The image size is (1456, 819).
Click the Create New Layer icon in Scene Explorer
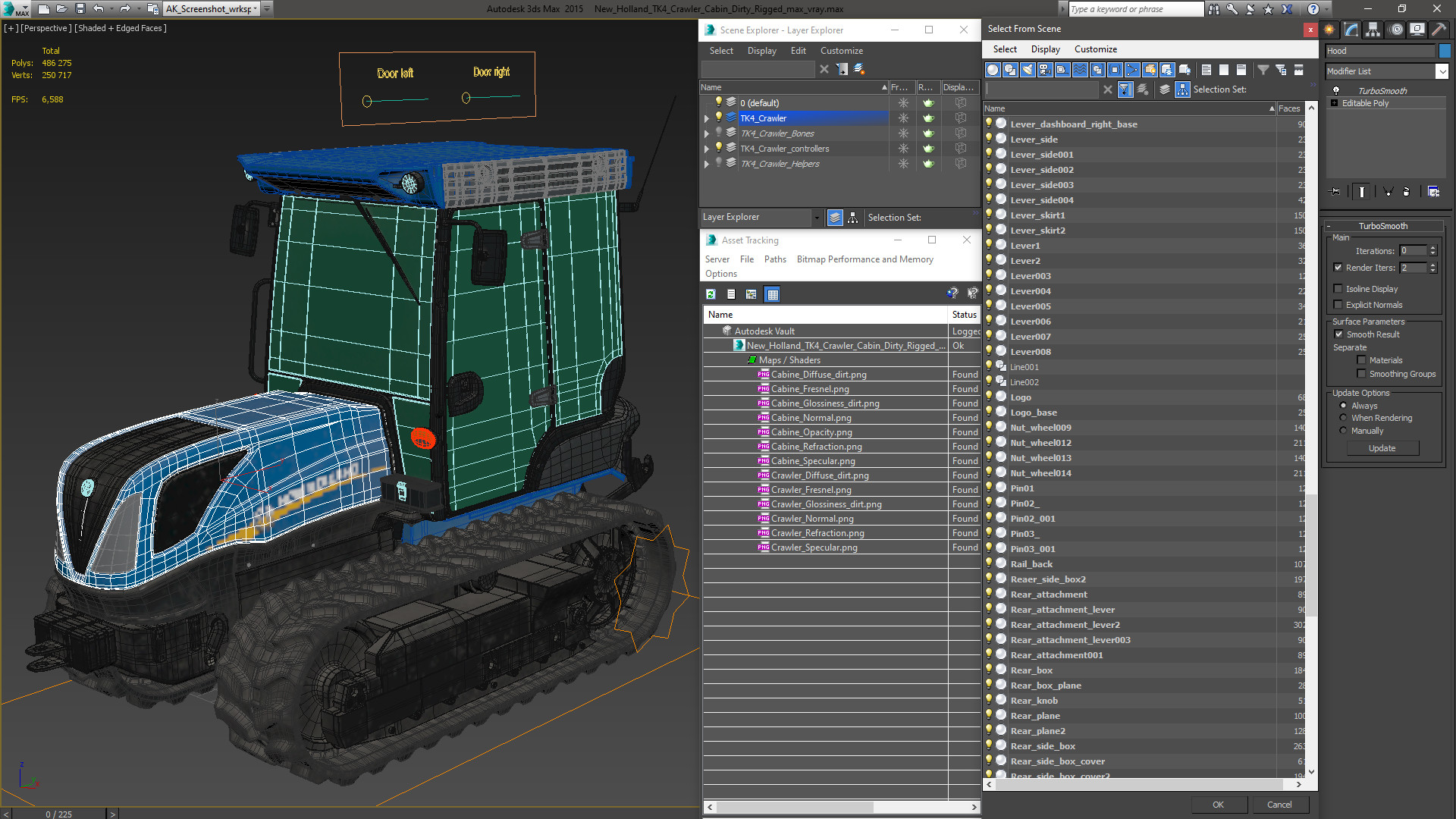pyautogui.click(x=859, y=69)
